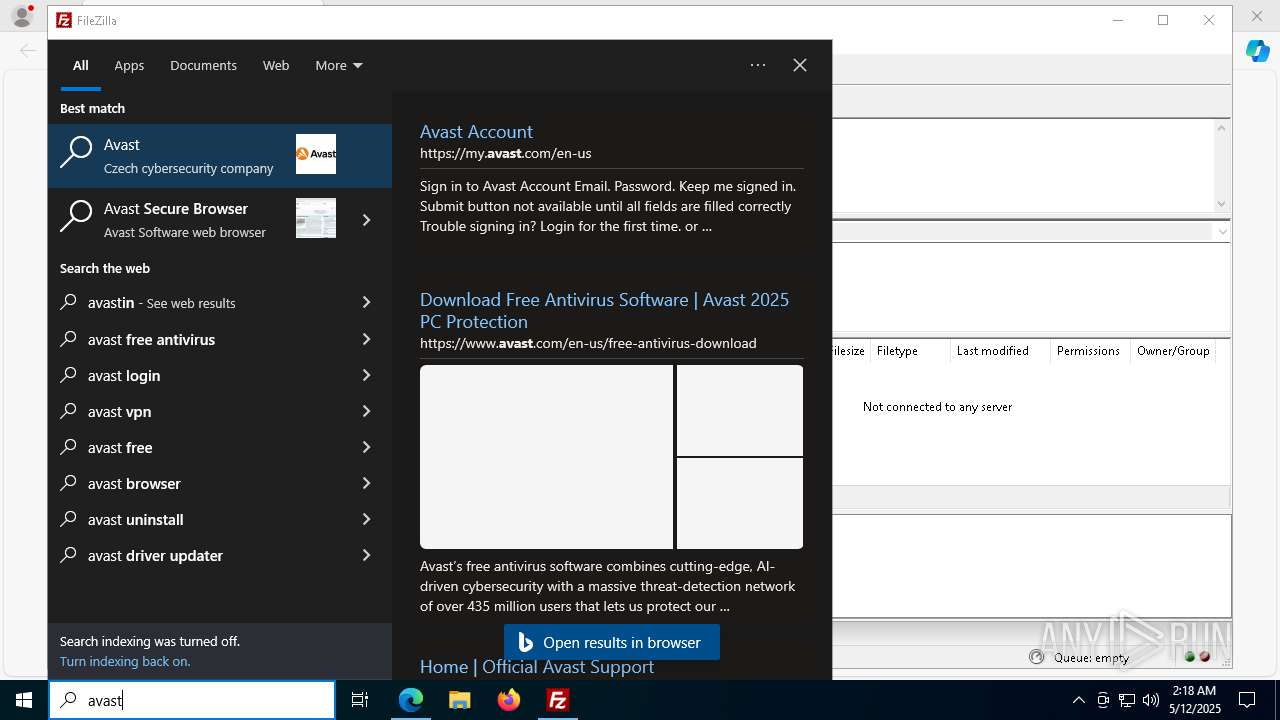Open File Explorer from the taskbar

[460, 700]
